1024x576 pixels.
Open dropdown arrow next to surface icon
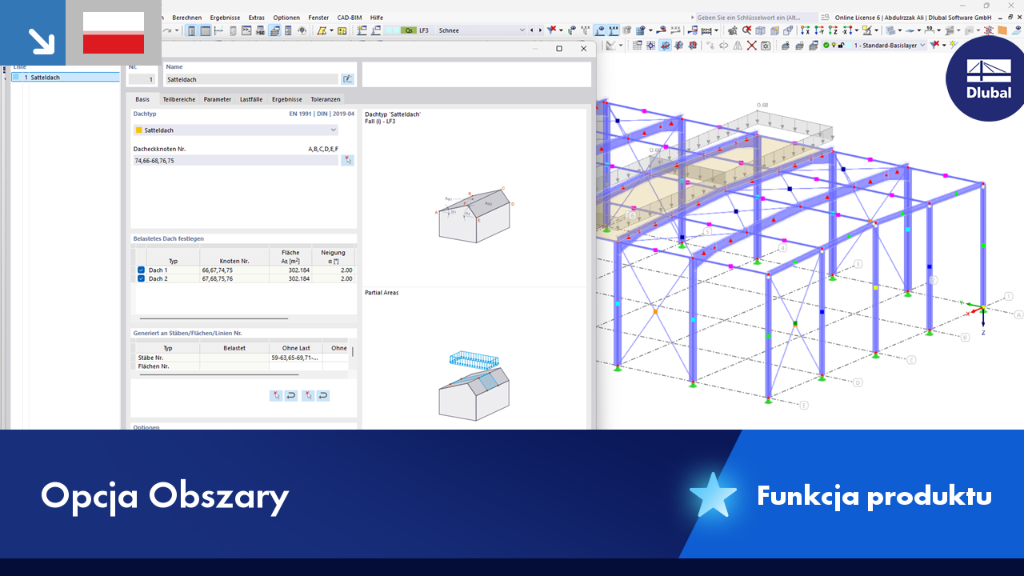[330, 30]
